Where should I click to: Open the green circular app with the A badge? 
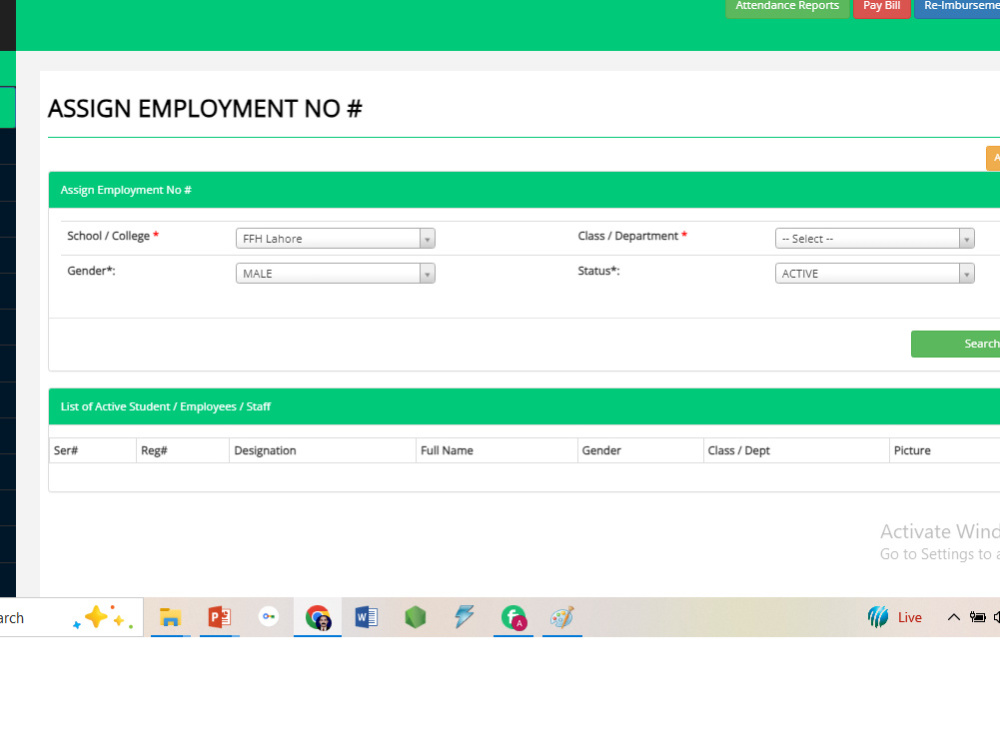coord(513,617)
